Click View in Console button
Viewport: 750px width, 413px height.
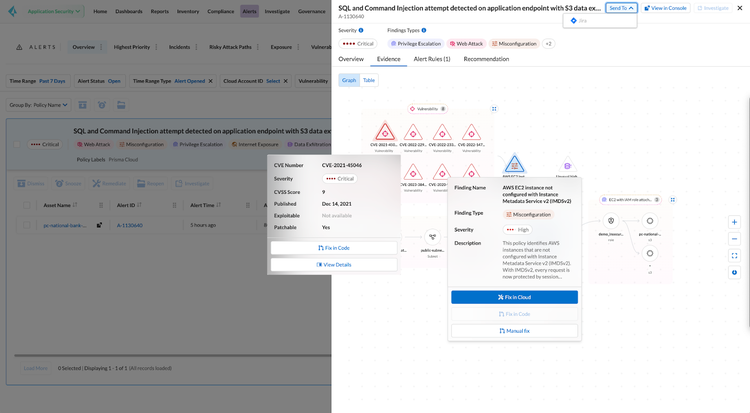point(665,8)
